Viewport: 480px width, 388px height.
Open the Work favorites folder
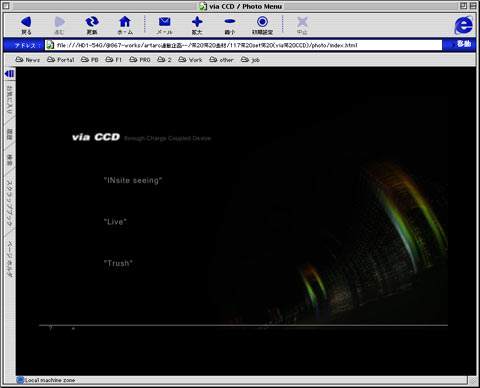pos(190,60)
